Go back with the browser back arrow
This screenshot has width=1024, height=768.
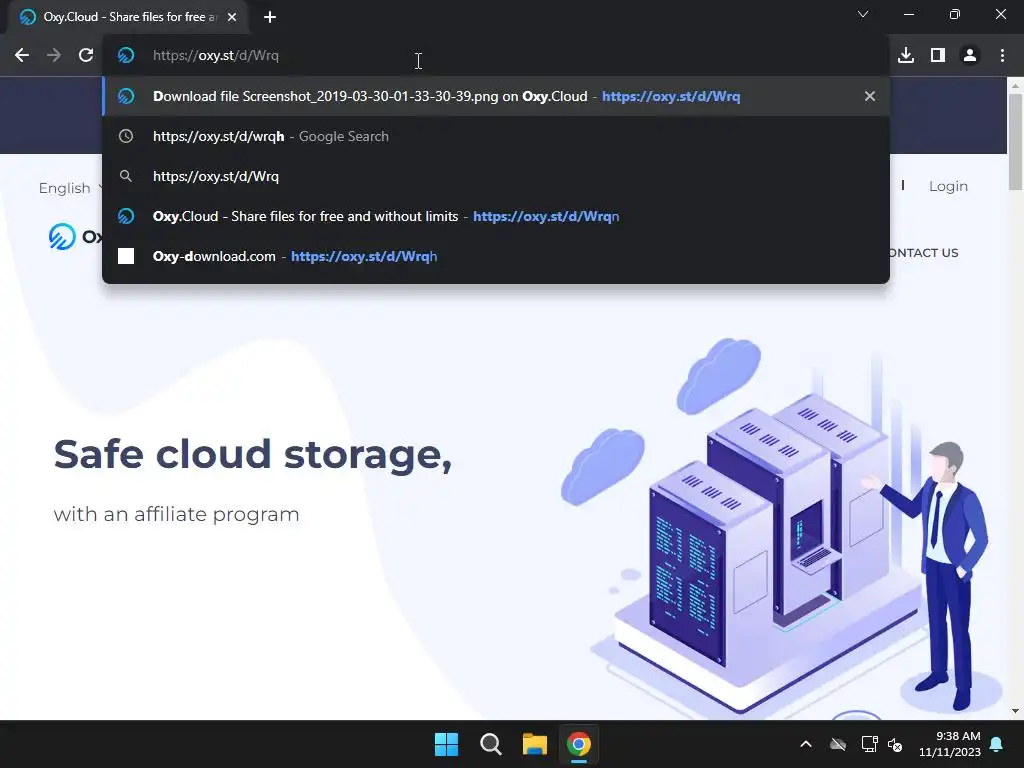tap(22, 56)
